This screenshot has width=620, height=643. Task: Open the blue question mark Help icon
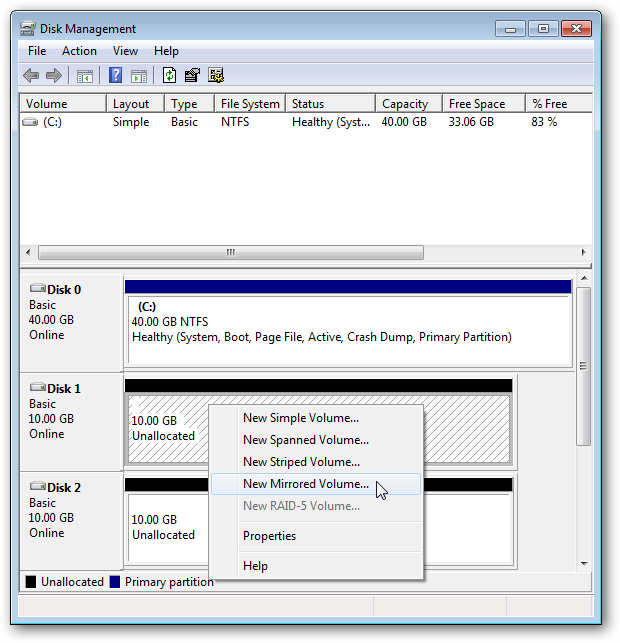click(x=116, y=75)
